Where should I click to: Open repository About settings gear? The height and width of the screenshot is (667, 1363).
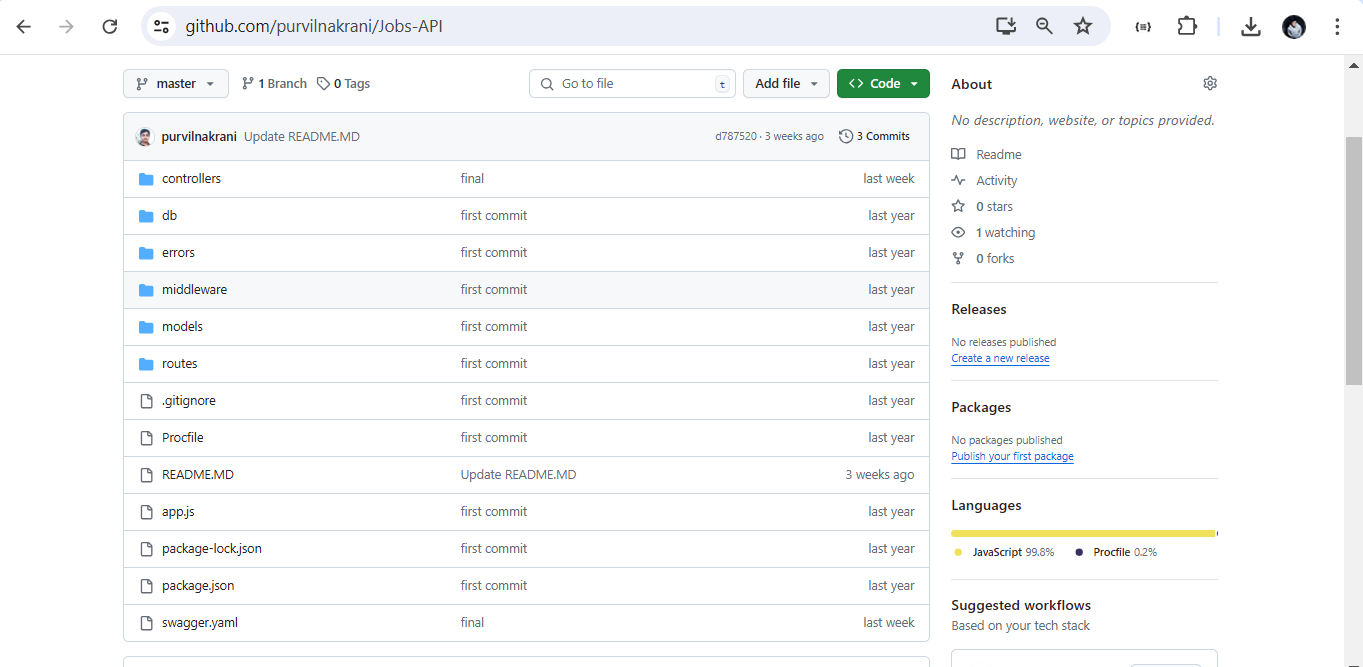[1210, 83]
